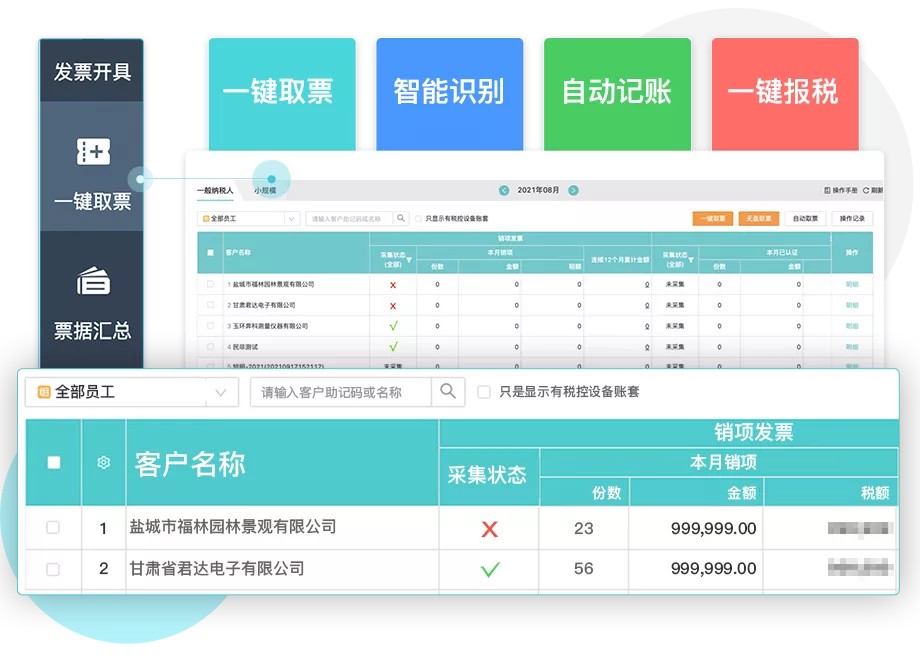
Task: Click 999,999.00 amount in 盐城市 enlarged row
Action: click(713, 529)
